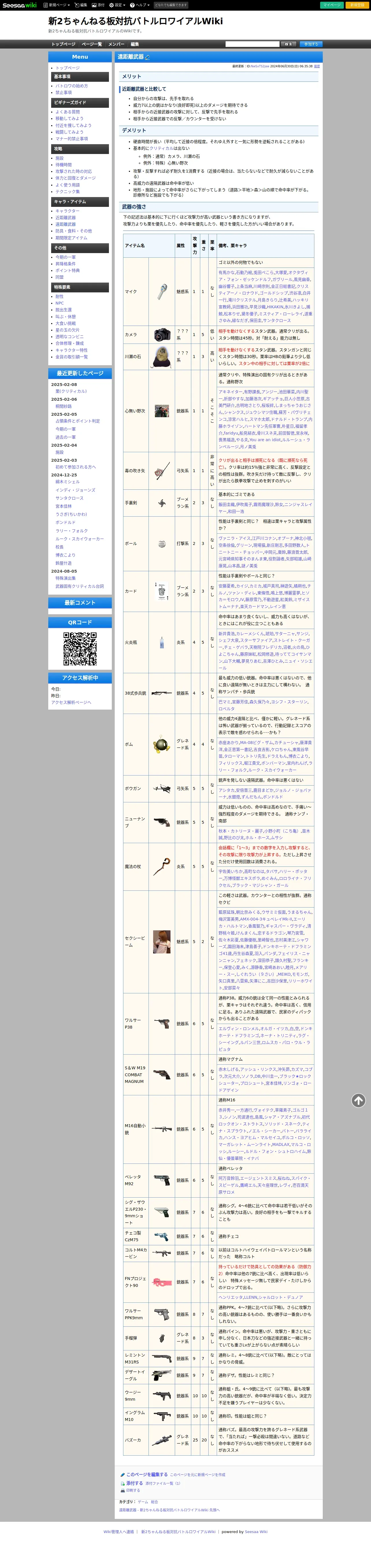Click the 手裏剣 shuriken image
Image resolution: width=371 pixels, height=1568 pixels.
point(162,503)
